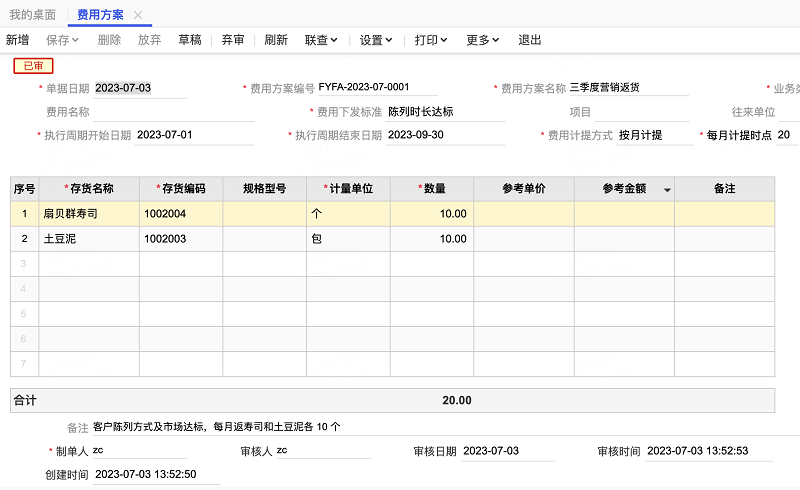The width and height of the screenshot is (800, 490).
Task: Open dropdown arrow in 参考金额 column header
Action: tap(667, 189)
